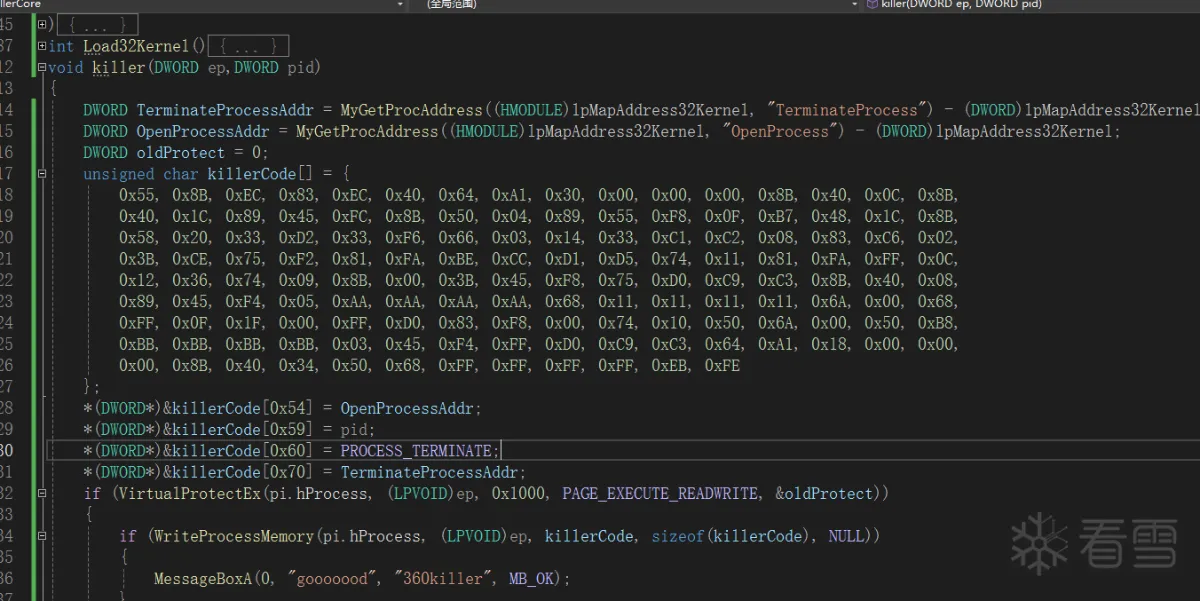Viewport: 1200px width, 601px height.
Task: Click the 0xB8 byte ending its row
Action: point(936,323)
